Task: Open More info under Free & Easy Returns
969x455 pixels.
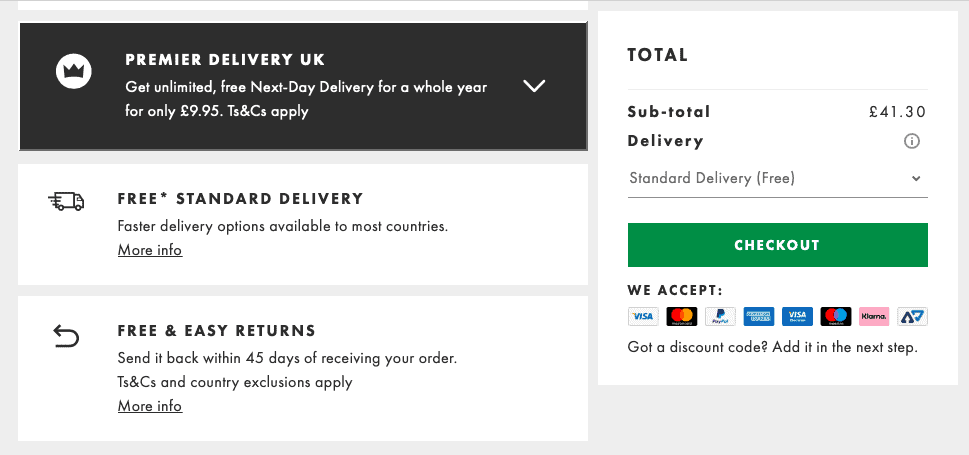Action: (150, 406)
